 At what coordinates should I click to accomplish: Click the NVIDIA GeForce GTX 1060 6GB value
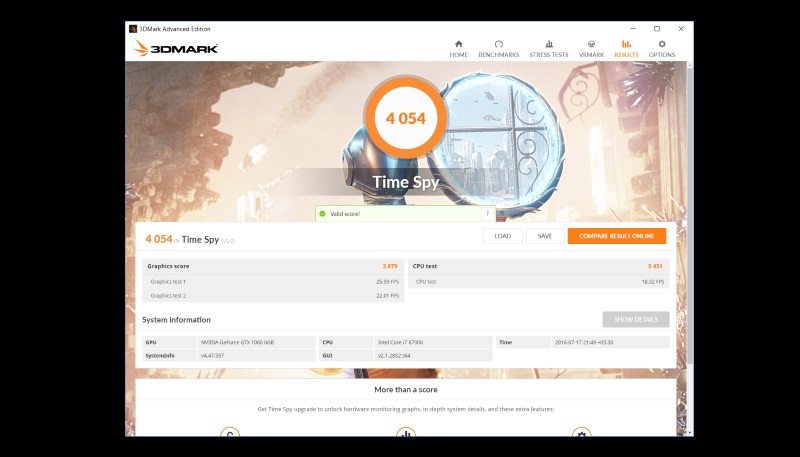(x=237, y=342)
